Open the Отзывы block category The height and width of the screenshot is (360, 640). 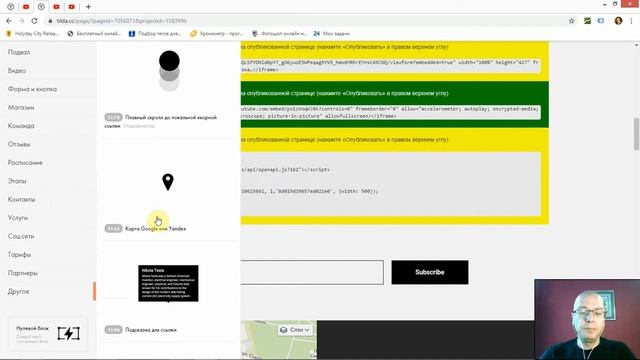point(19,144)
